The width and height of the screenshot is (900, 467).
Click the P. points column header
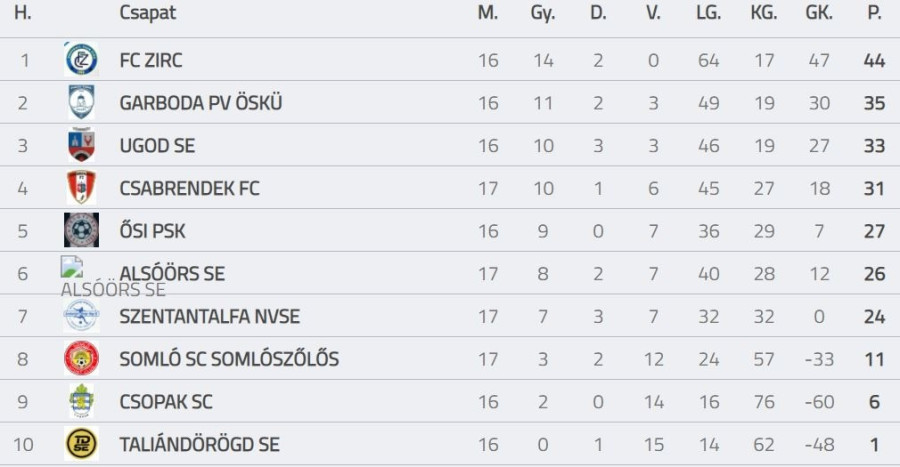874,13
